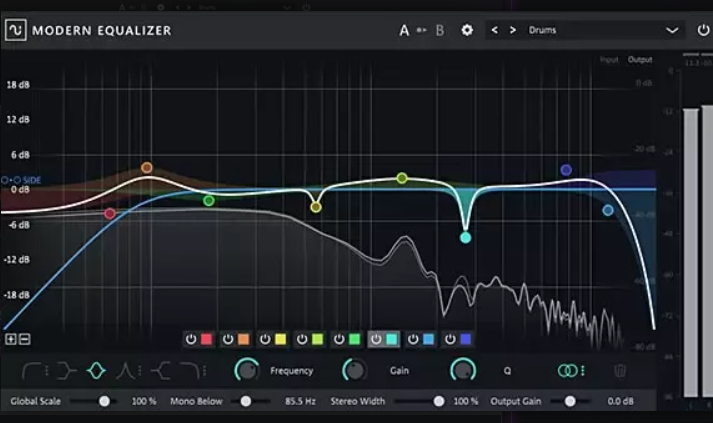Screen dimensions: 713x423
Task: Click the 85.5 Hz Mono Below value
Action: pos(300,401)
